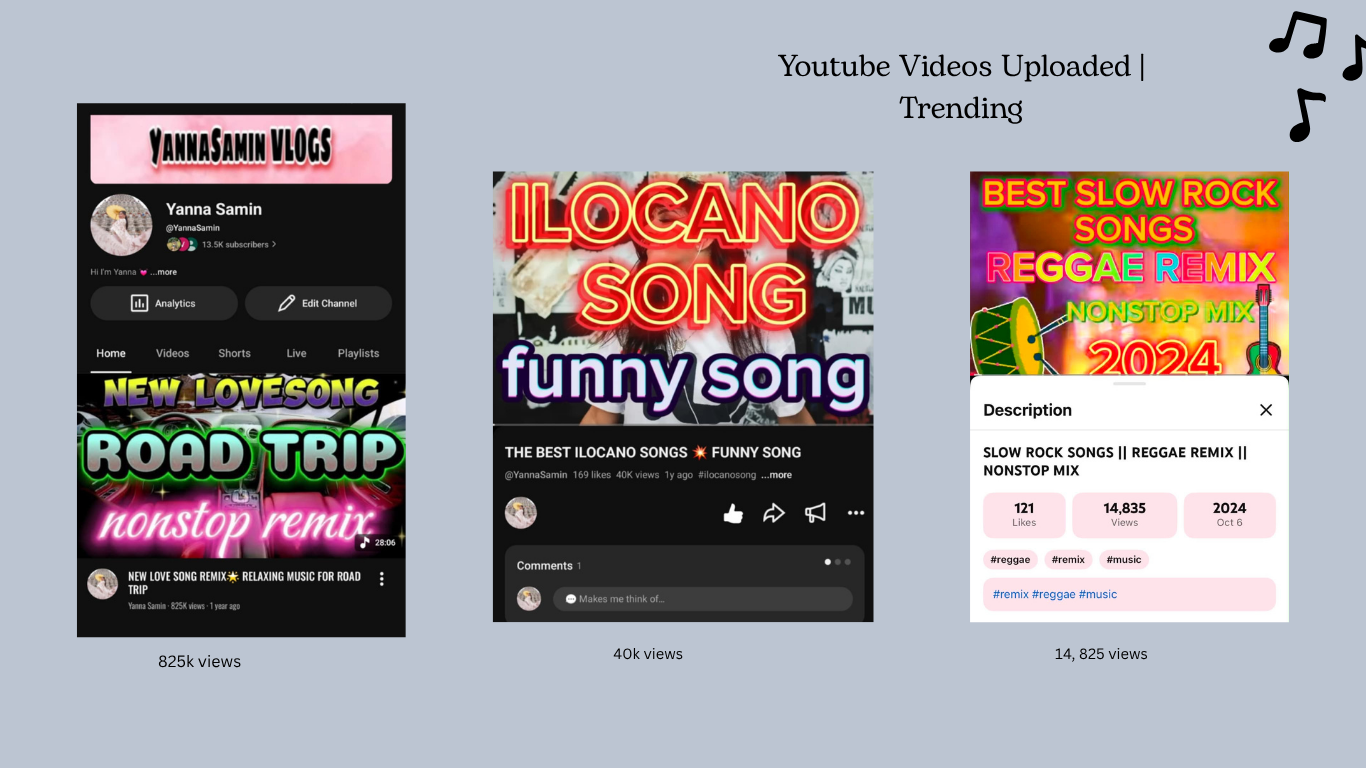Click the music note 28:06 duration badge

tap(377, 542)
